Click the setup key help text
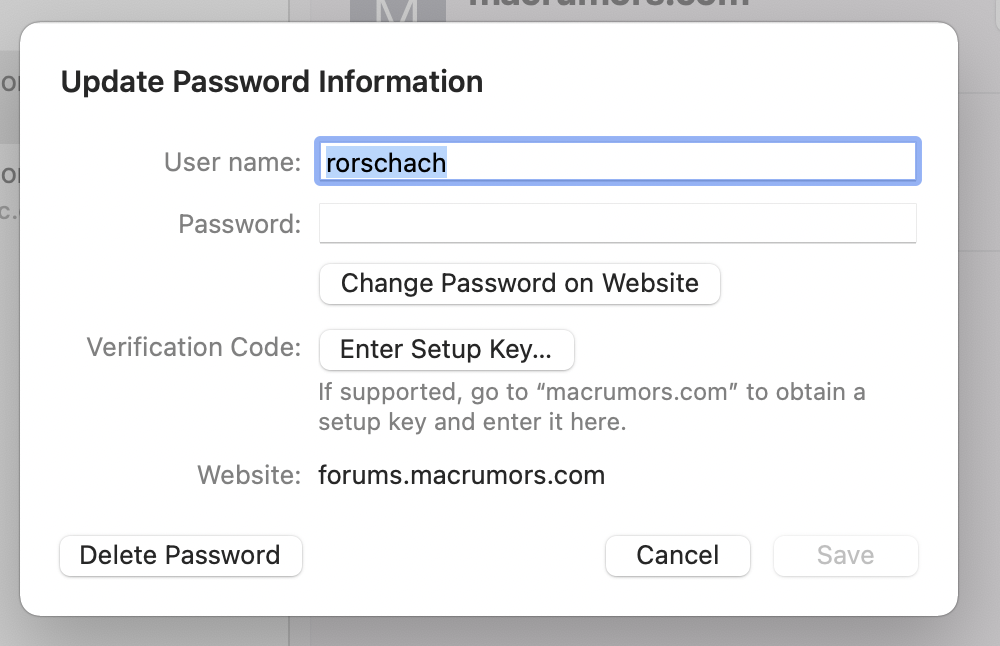 pos(591,406)
